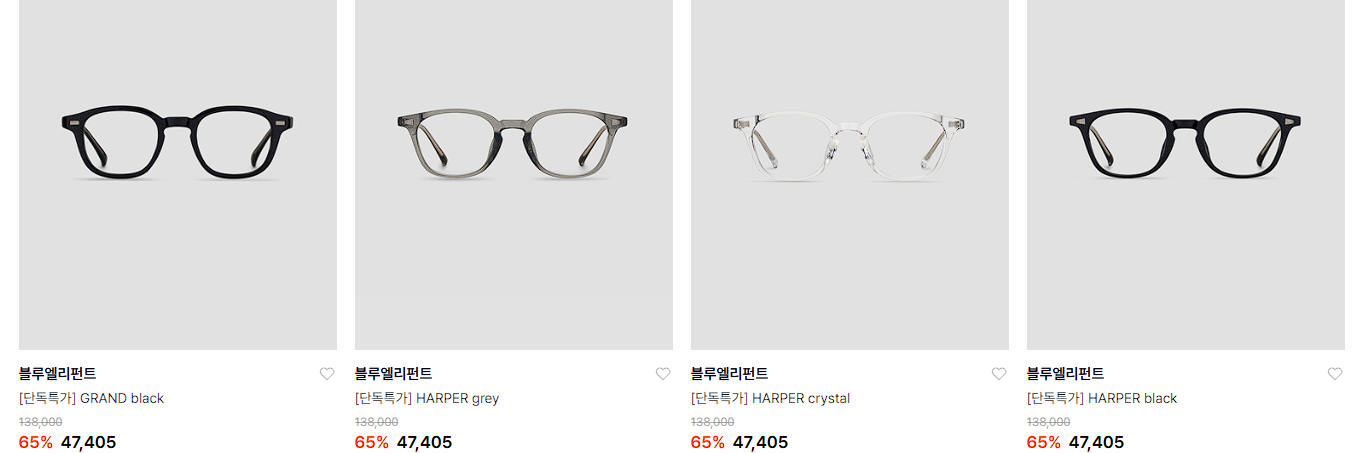
Task: Open the '[단독특가] HARPER grey' product link
Action: [427, 398]
